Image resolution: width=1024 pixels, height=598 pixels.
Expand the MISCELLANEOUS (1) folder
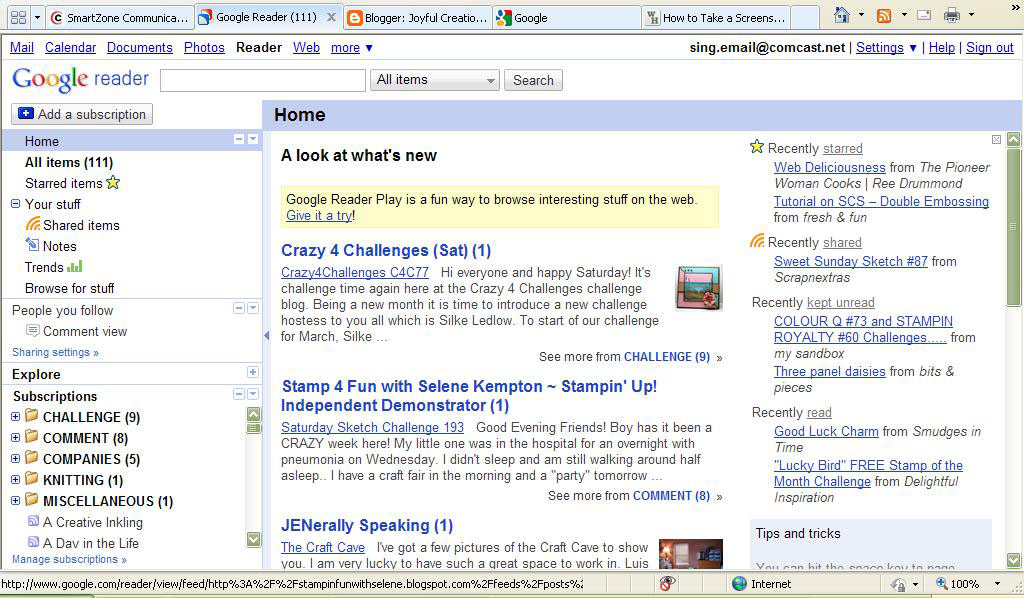16,500
